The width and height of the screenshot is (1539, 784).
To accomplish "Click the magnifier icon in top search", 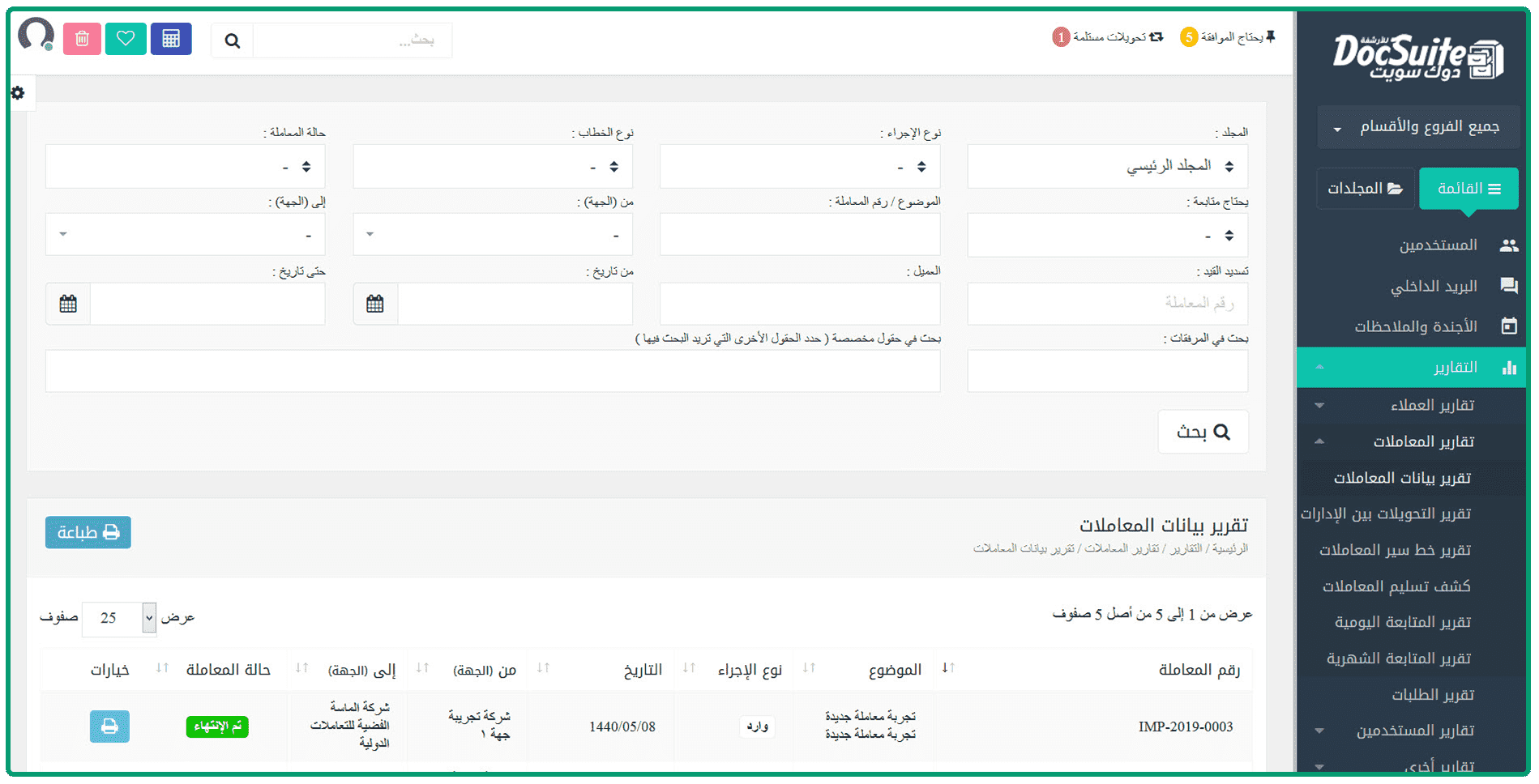I will [233, 40].
